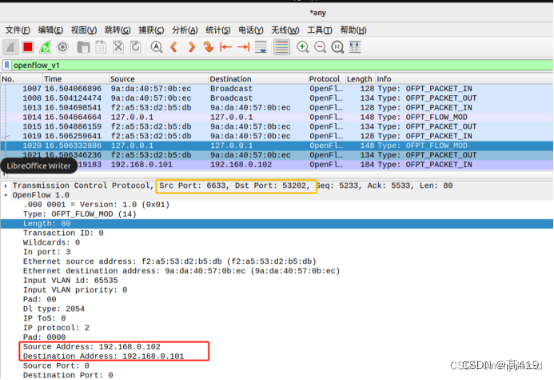Restart the current capture using green fin
554x380 pixels.
point(45,47)
